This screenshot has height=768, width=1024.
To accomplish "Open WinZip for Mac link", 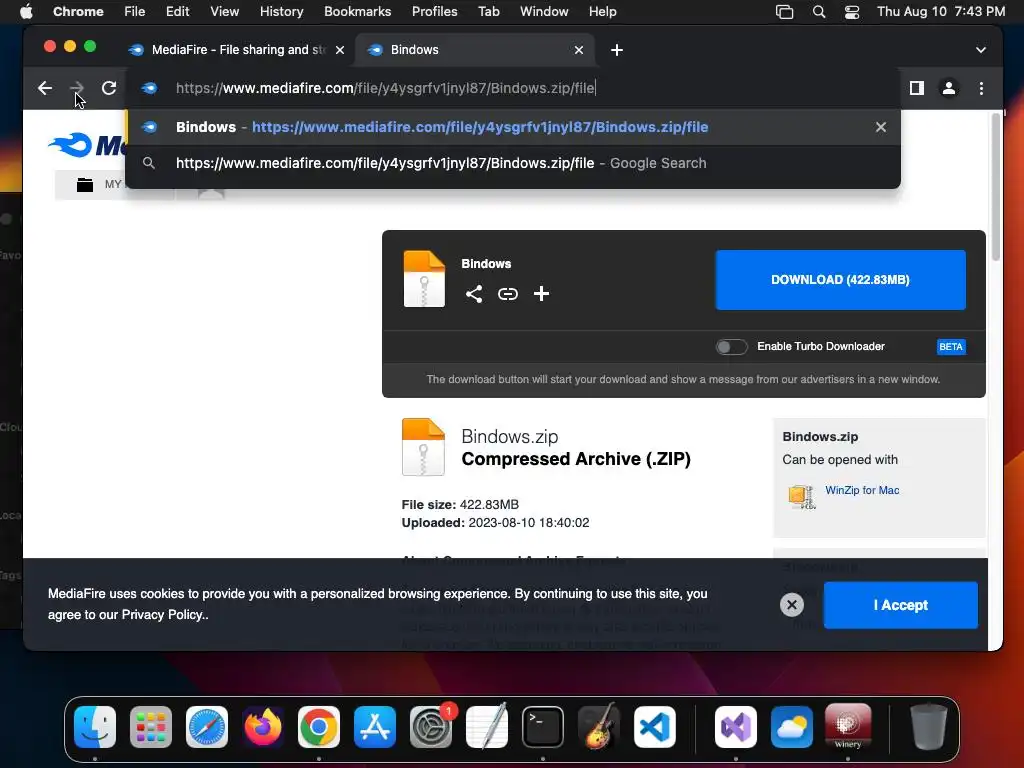I will pyautogui.click(x=862, y=490).
